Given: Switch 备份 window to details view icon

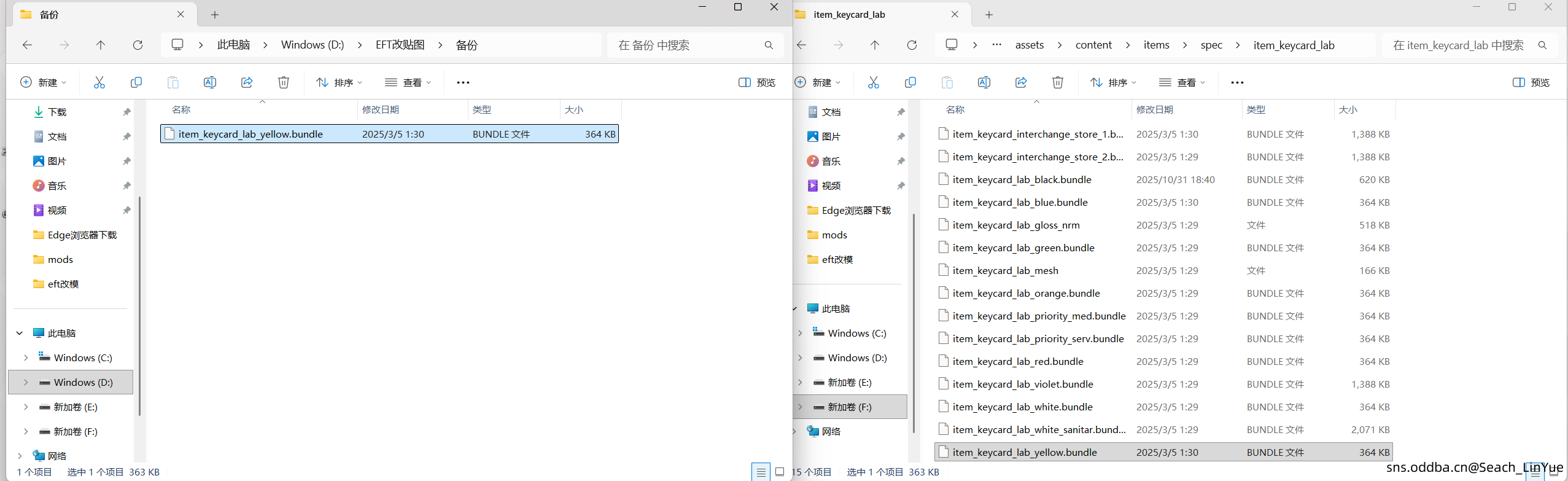Looking at the screenshot, I should click(761, 472).
